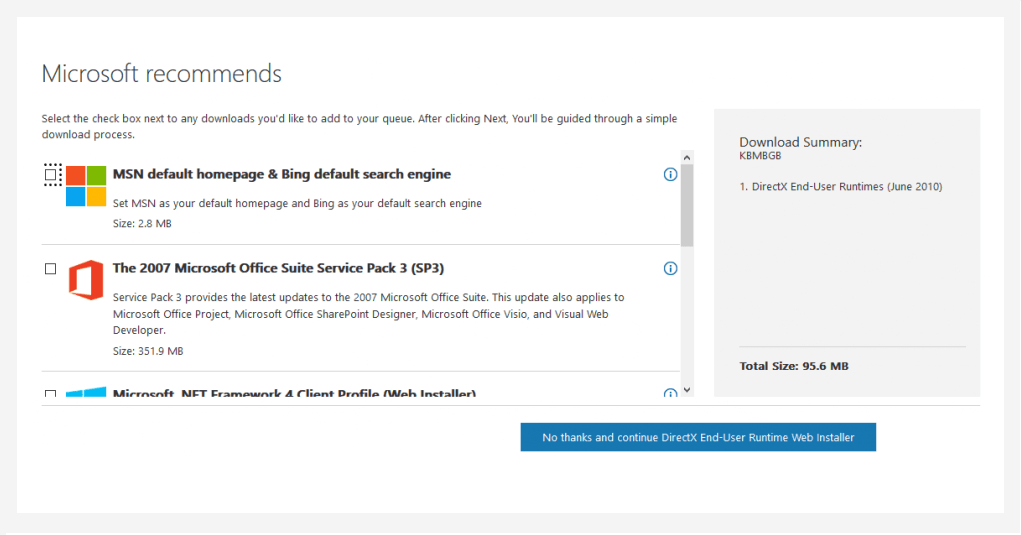
Task: Click DirectX End-User Runtimes entry in summary
Action: (x=841, y=187)
